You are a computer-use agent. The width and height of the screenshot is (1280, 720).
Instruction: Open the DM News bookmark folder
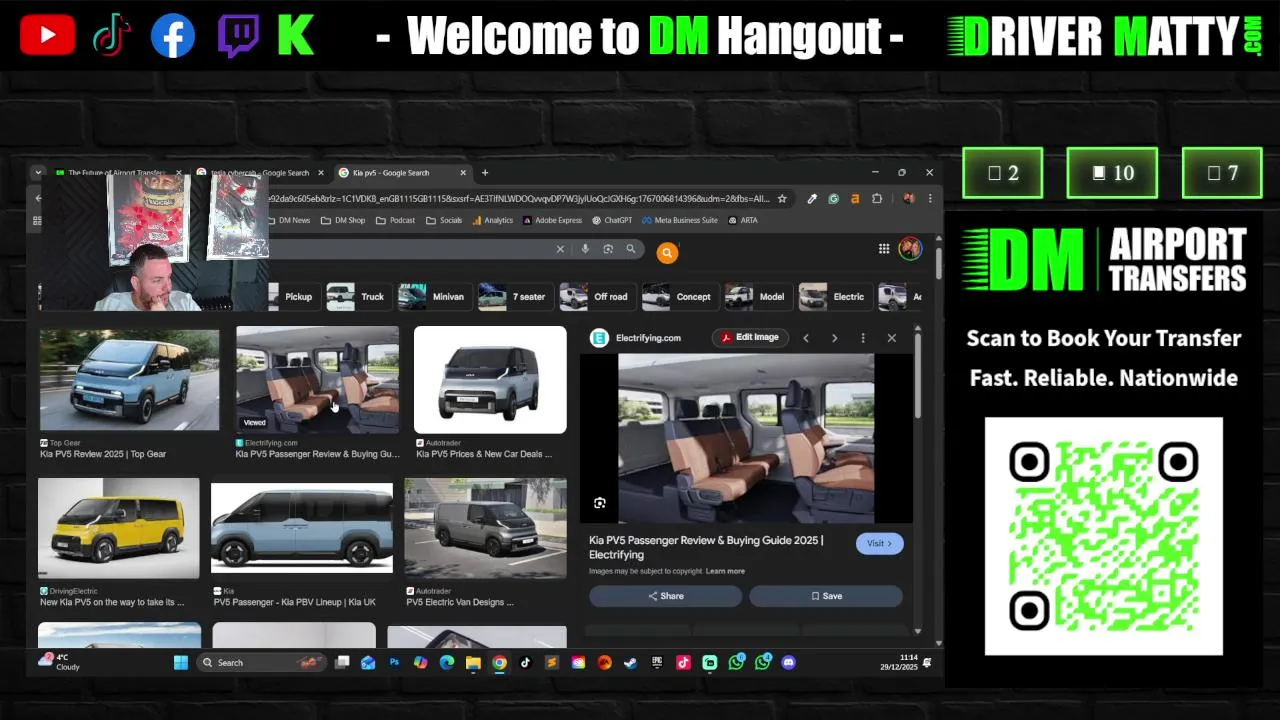(288, 220)
